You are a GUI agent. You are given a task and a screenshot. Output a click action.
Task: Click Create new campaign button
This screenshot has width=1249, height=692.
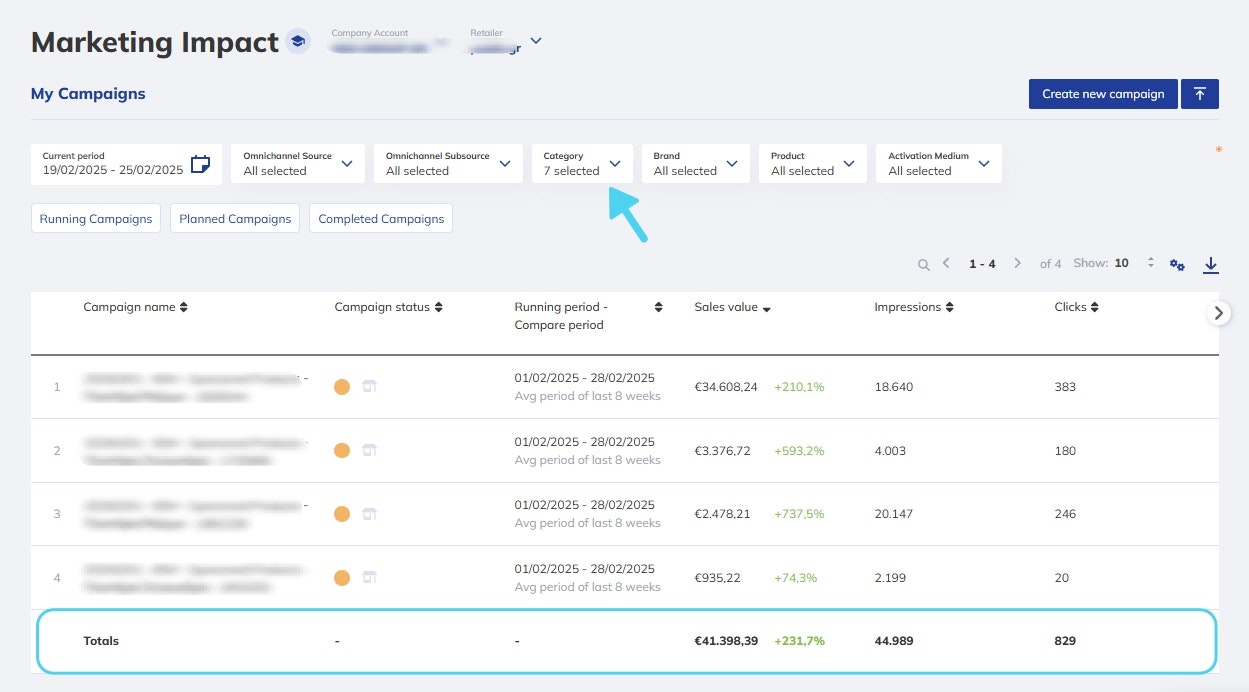click(x=1102, y=94)
